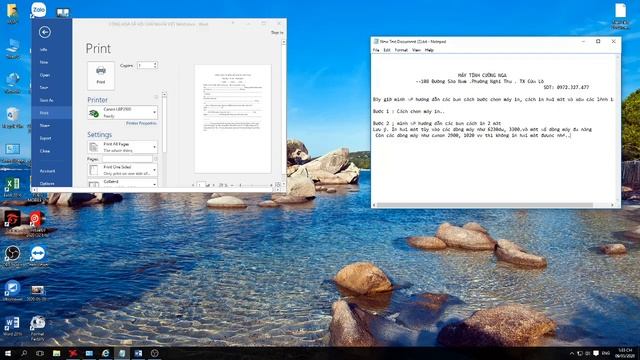The width and height of the screenshot is (640, 360).
Task: Open Notepad File menu
Action: pos(376,50)
